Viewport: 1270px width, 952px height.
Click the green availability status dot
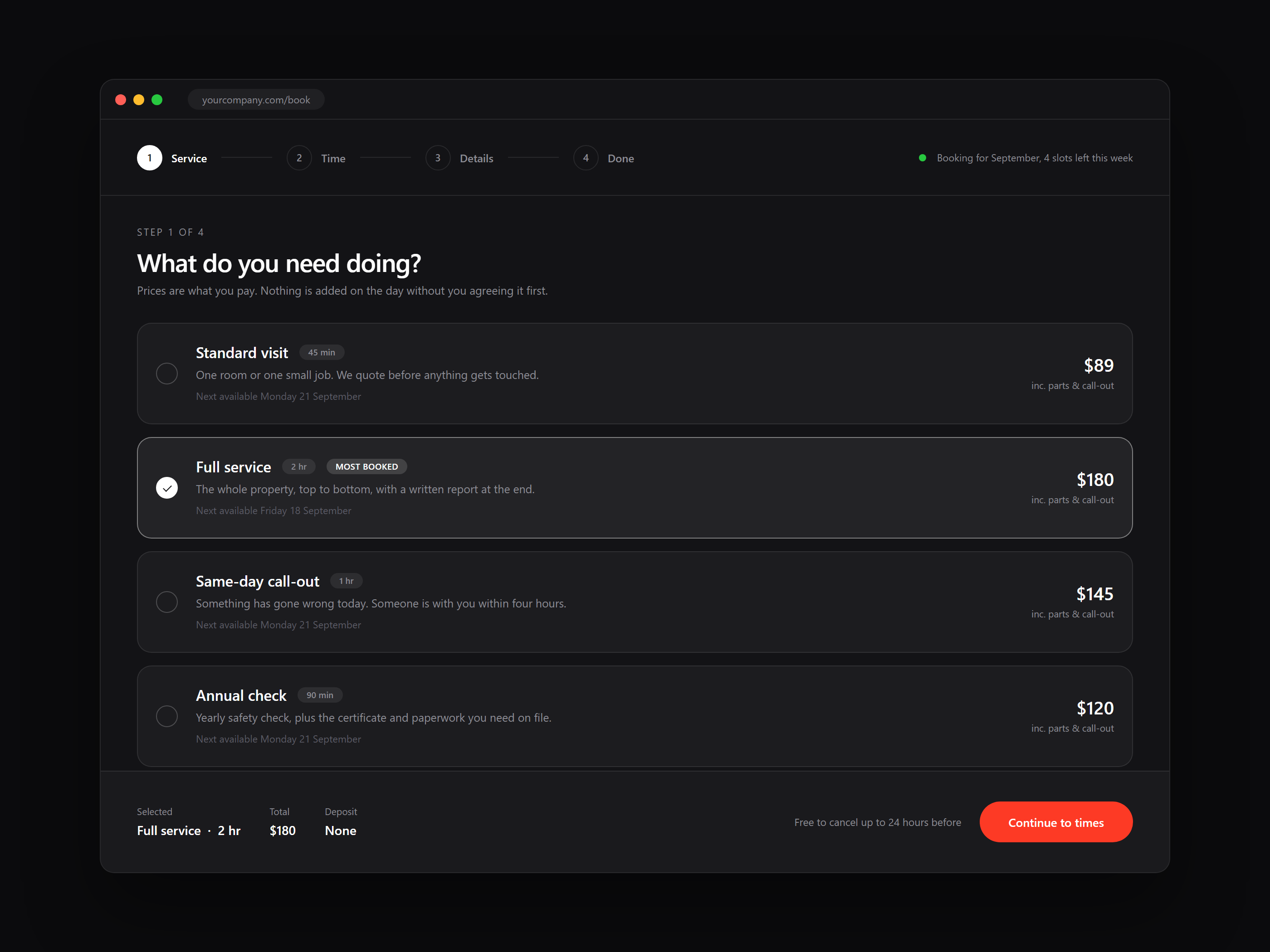922,158
